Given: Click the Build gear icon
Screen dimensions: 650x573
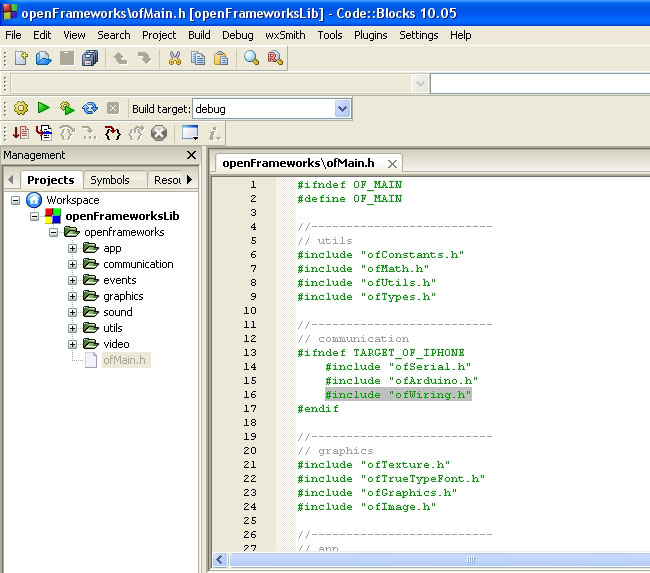Looking at the screenshot, I should (x=20, y=108).
